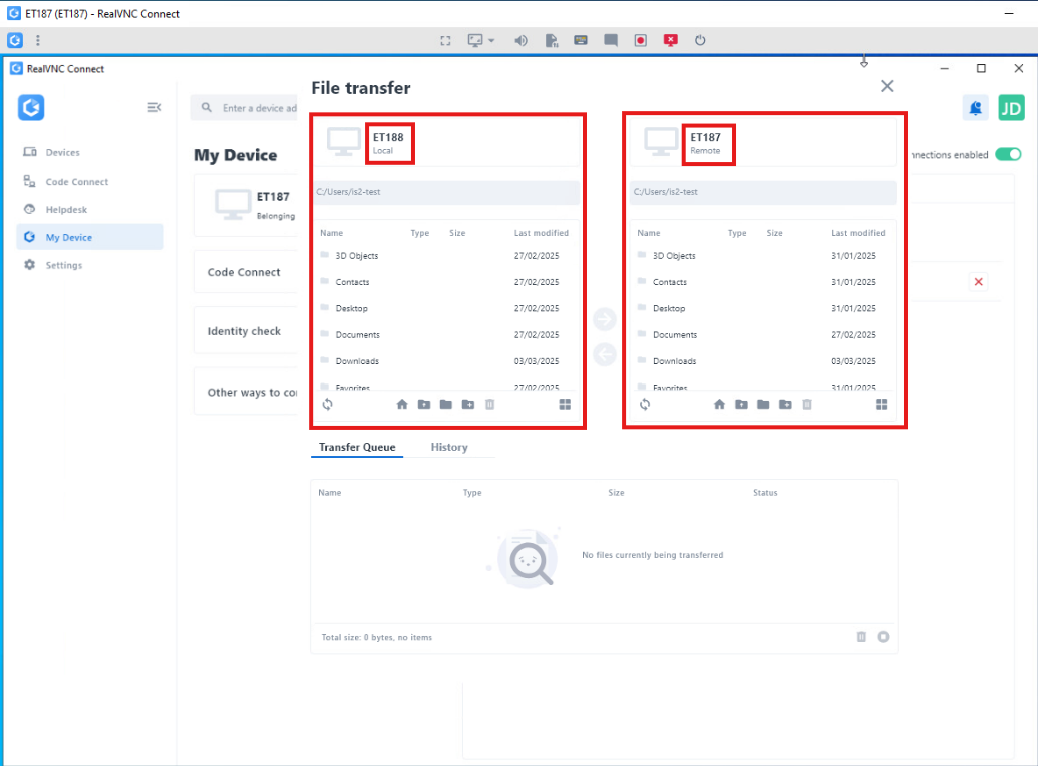The image size is (1038, 766).
Task: Switch local pane to grid view
Action: tap(565, 405)
